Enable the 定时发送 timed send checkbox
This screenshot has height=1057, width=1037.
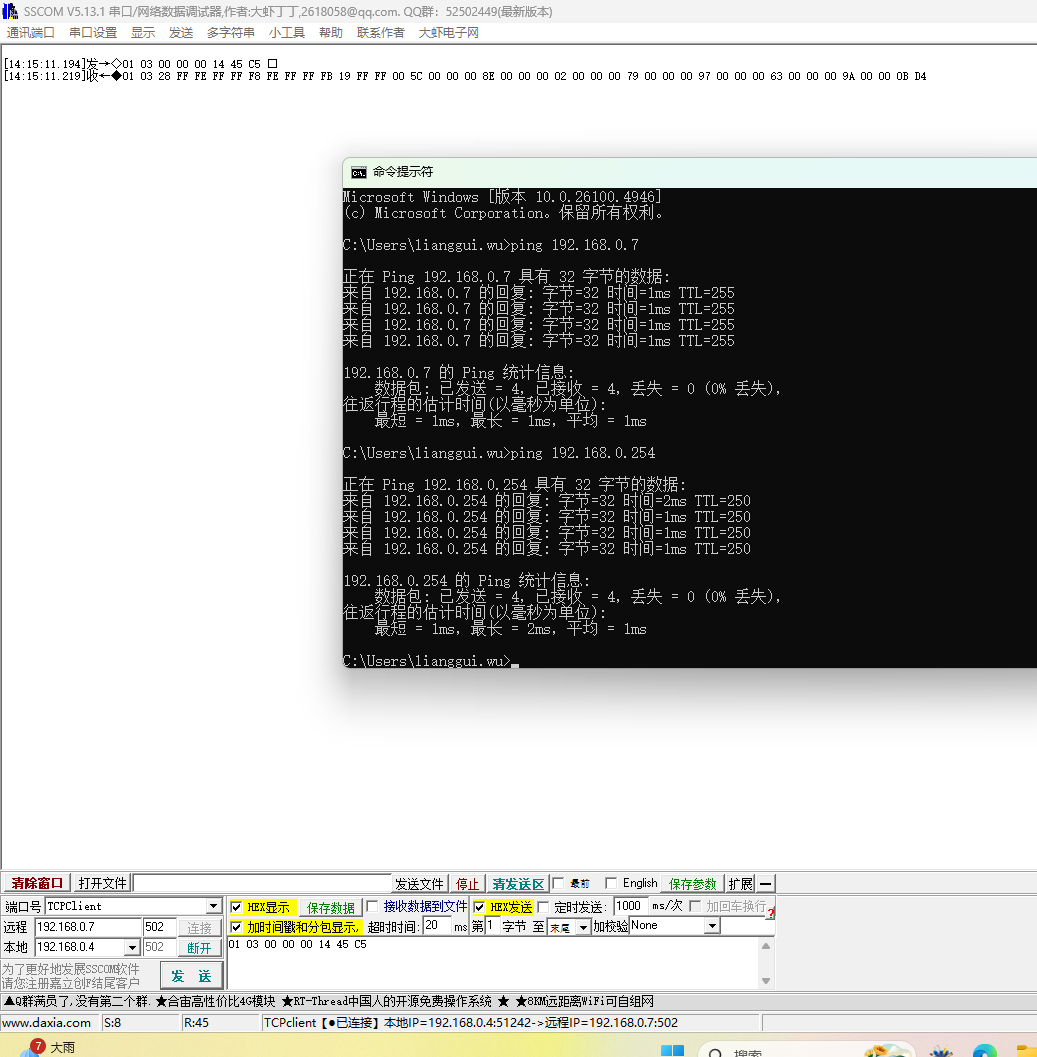[x=544, y=907]
